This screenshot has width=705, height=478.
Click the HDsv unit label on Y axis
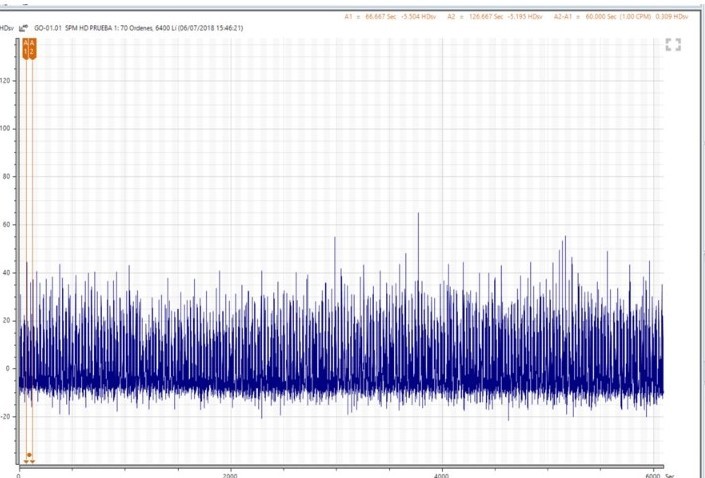tap(6, 30)
